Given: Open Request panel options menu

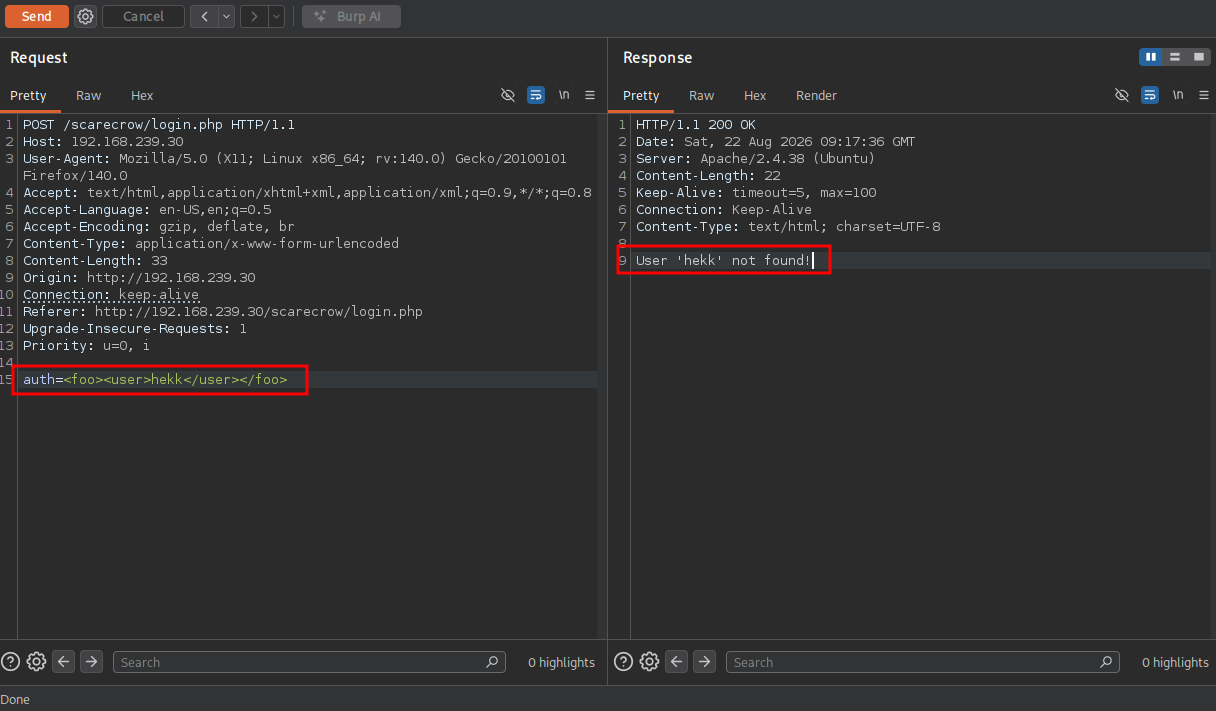Looking at the screenshot, I should tap(590, 95).
